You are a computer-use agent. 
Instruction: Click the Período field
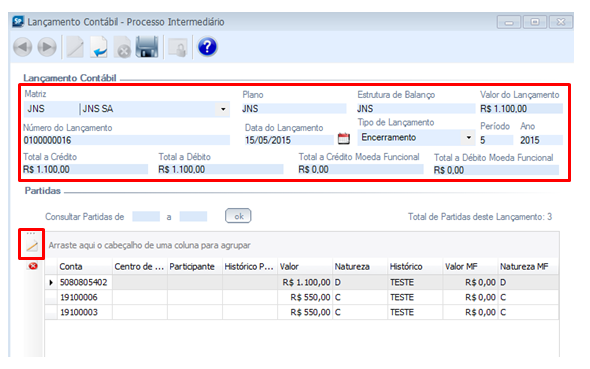click(496, 140)
